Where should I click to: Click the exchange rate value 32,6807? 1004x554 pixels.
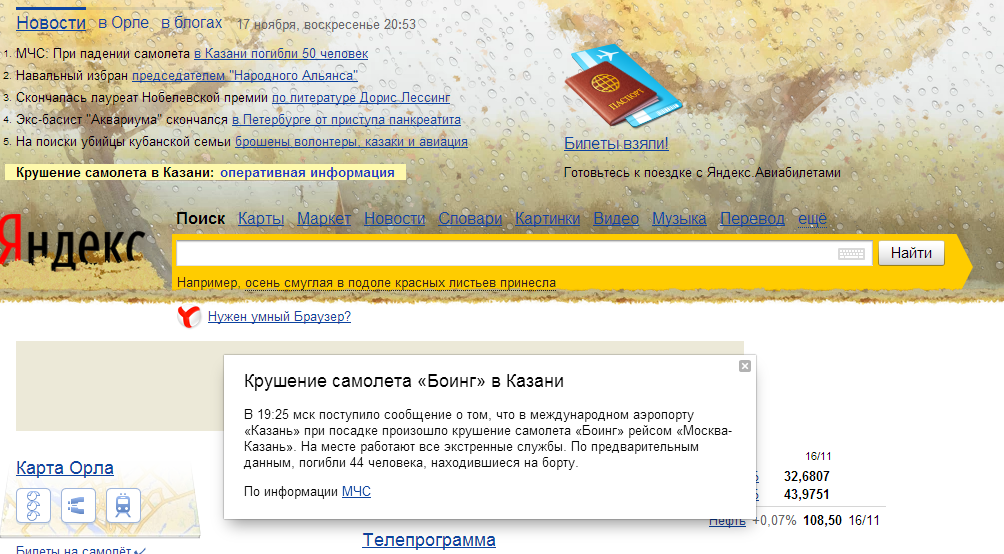pos(807,477)
